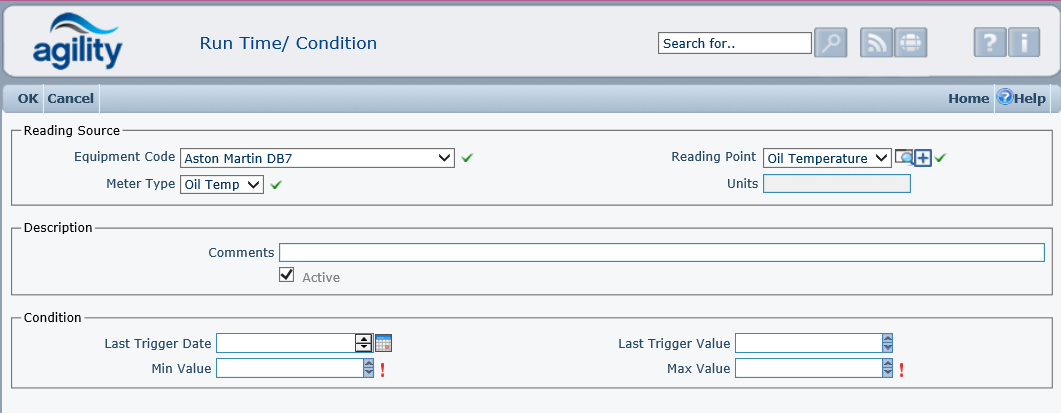Open the Last Trigger Date calendar picker

pyautogui.click(x=384, y=344)
